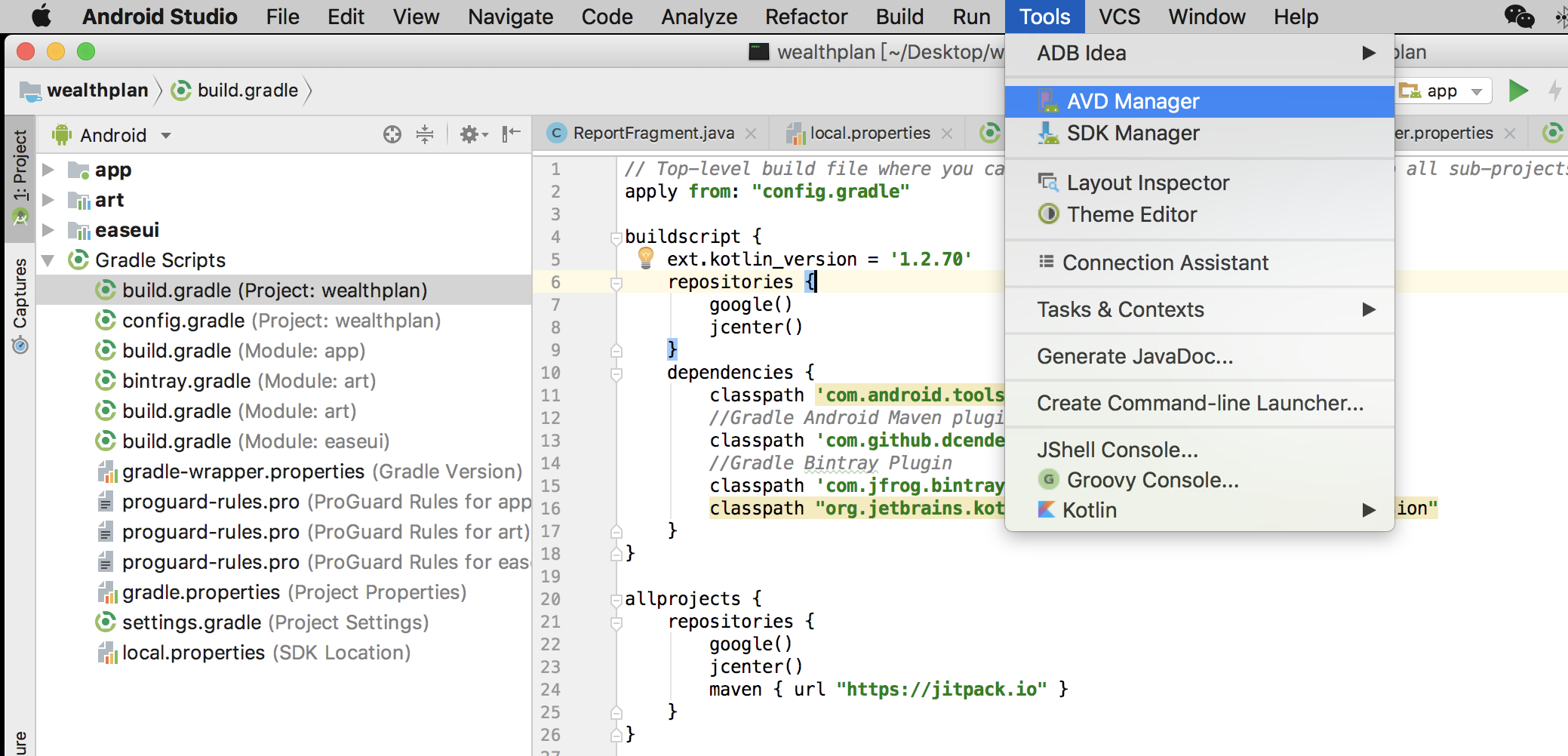The width and height of the screenshot is (1568, 756).
Task: Choose Generate JavaDoc... option
Action: (1199, 356)
